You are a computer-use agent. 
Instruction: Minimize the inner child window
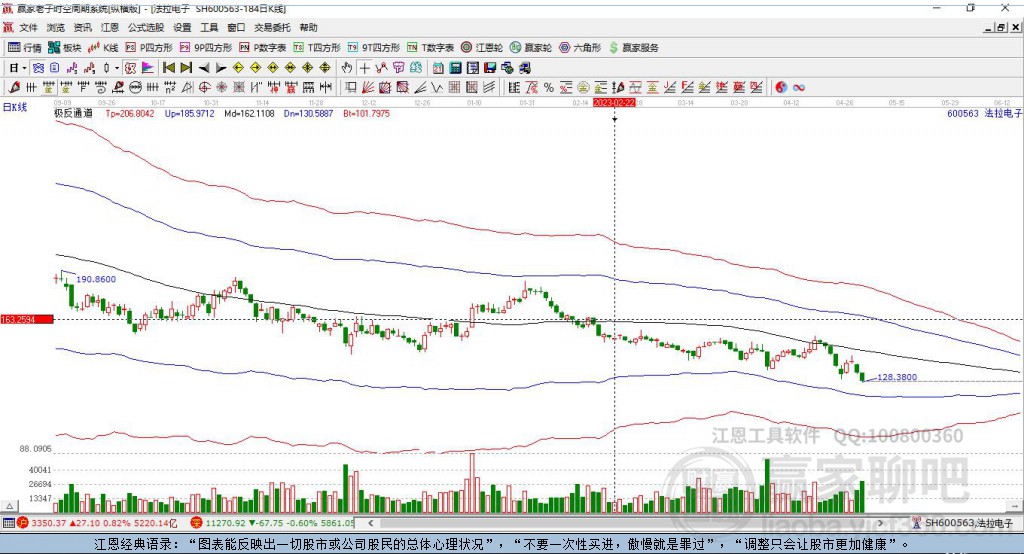(989, 27)
